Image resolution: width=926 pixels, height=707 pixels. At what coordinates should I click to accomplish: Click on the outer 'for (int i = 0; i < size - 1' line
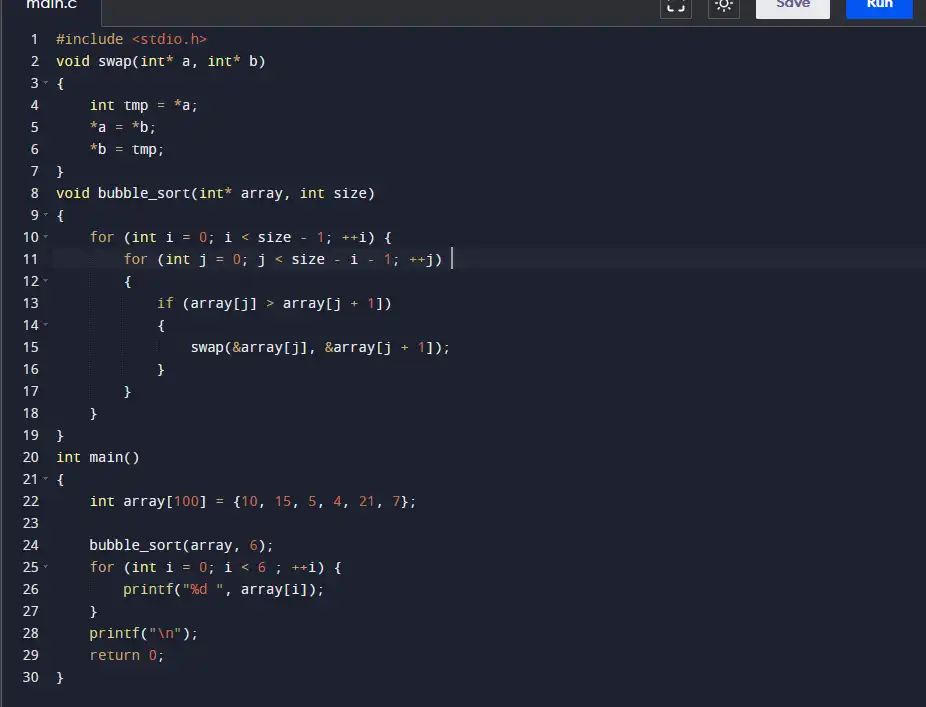[240, 237]
